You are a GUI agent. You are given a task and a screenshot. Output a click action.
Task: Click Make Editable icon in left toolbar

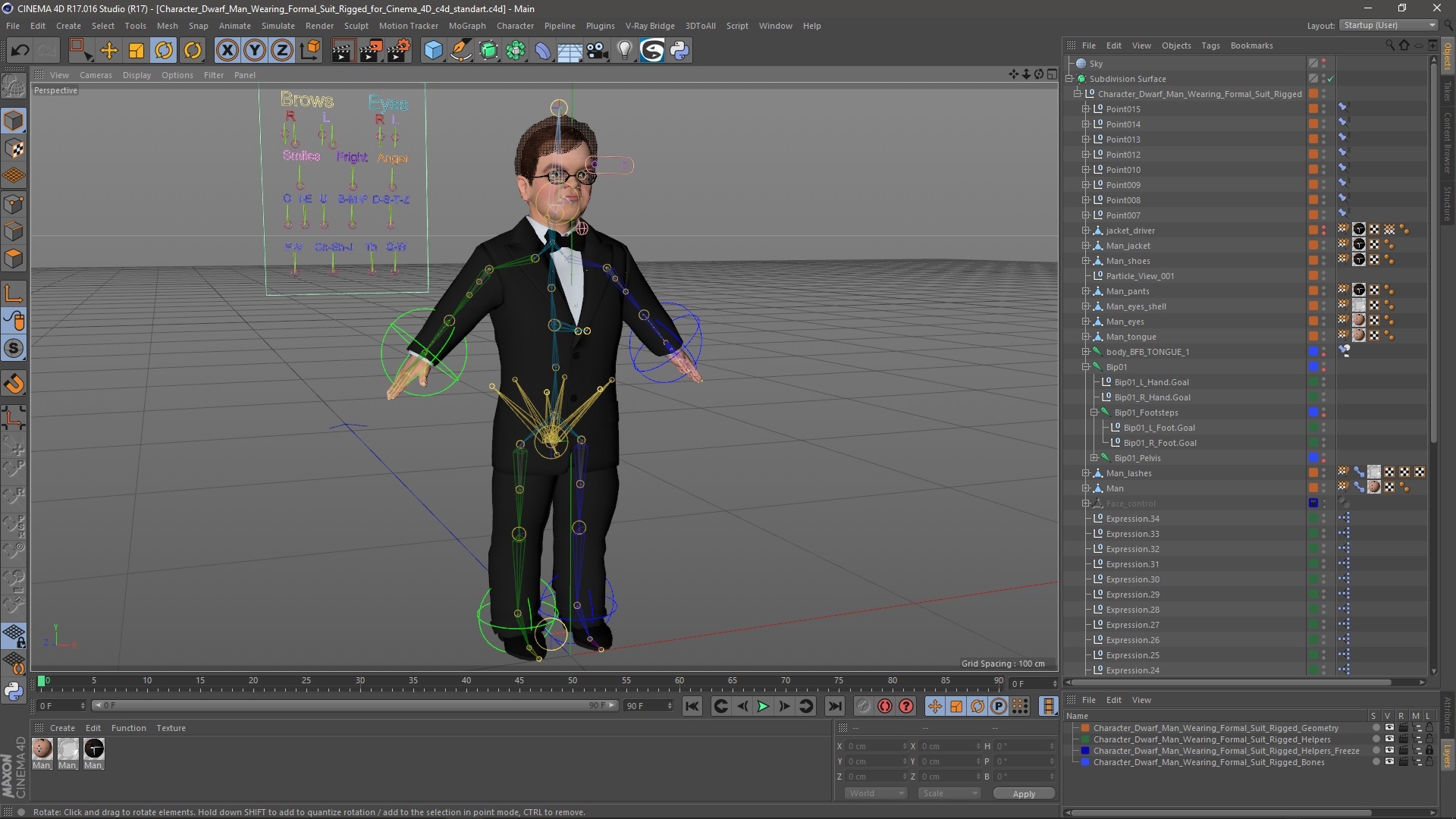coord(14,86)
